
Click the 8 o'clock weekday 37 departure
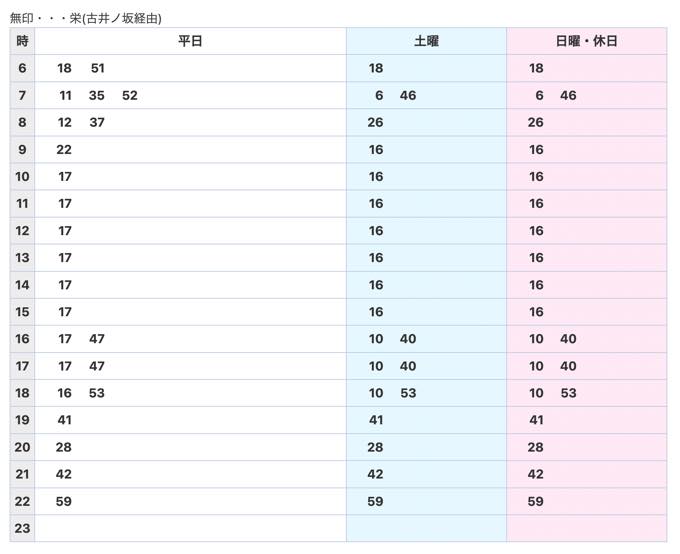point(97,122)
